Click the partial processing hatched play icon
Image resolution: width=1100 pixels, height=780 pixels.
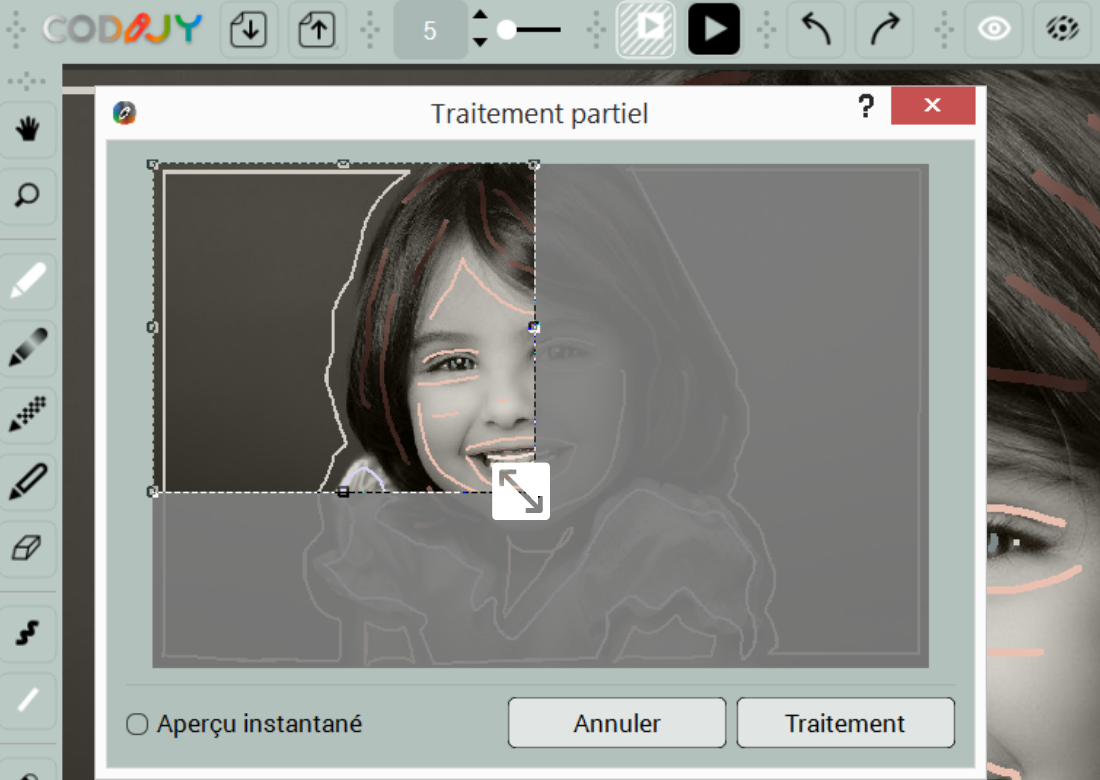(x=645, y=29)
